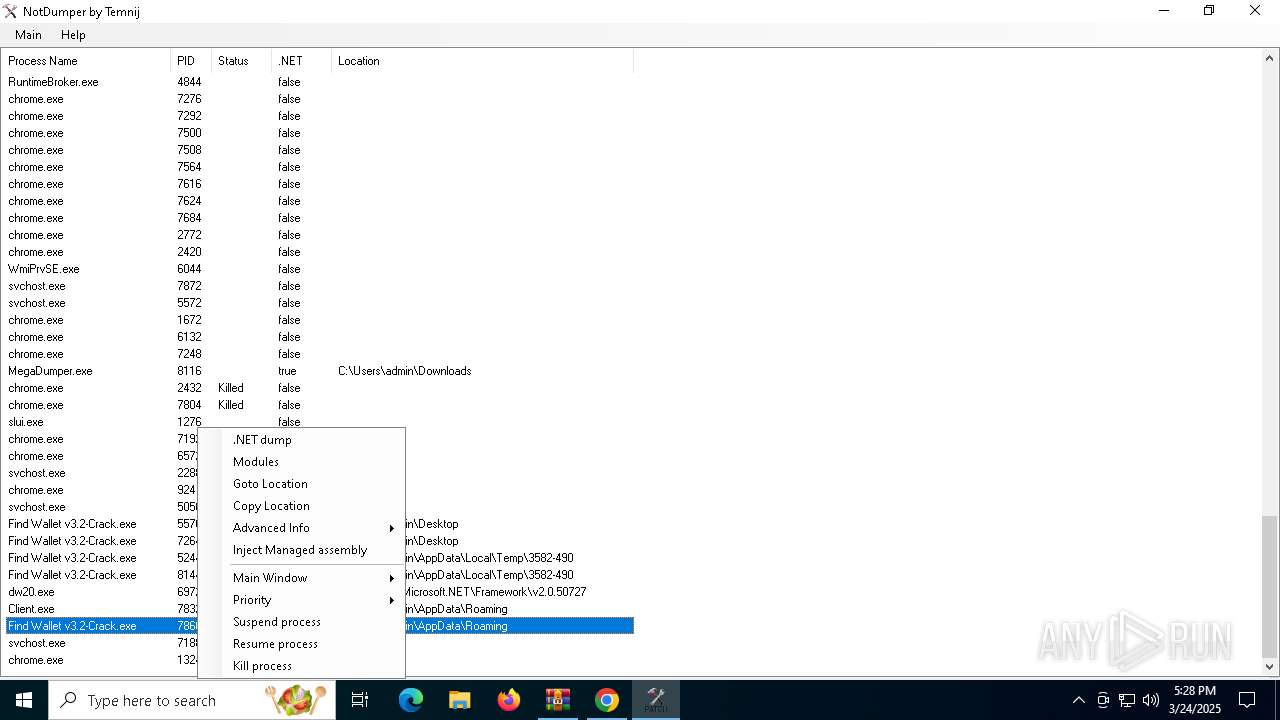The height and width of the screenshot is (720, 1280).
Task: Switch to Chrome on the taskbar
Action: 606,700
